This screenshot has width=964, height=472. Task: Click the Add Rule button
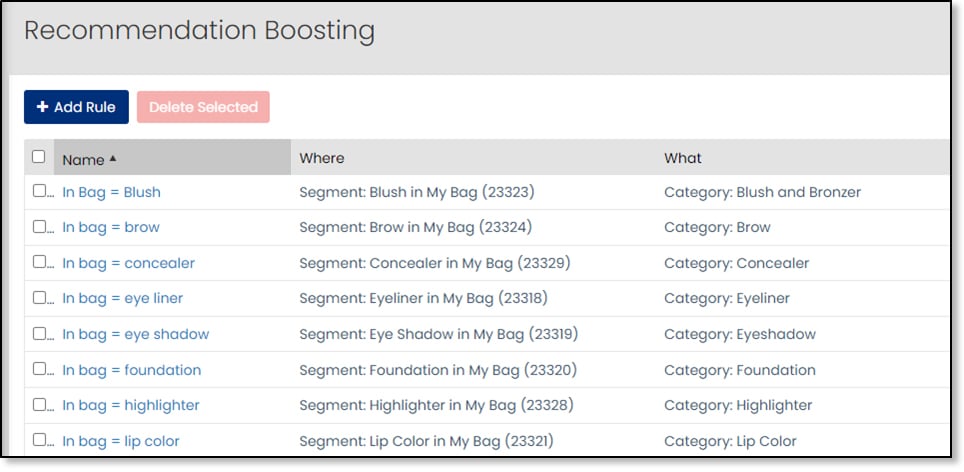pyautogui.click(x=76, y=107)
